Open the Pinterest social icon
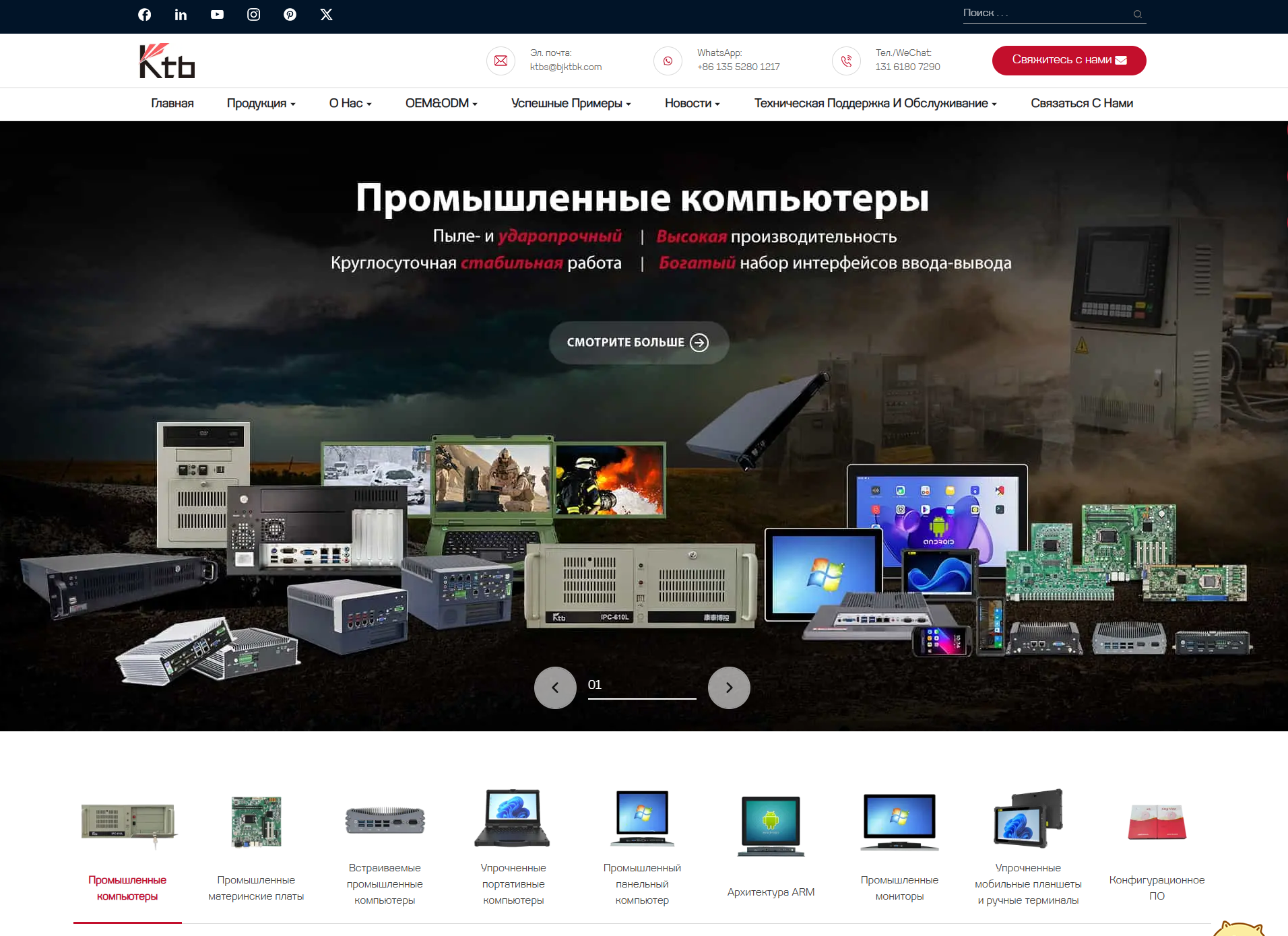Image resolution: width=1288 pixels, height=936 pixels. coord(290,15)
